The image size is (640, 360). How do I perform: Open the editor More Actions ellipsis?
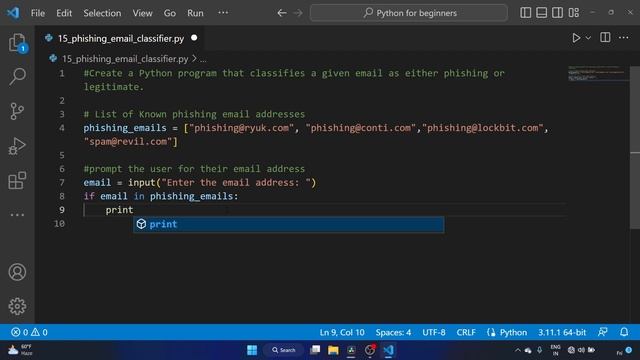[624, 38]
